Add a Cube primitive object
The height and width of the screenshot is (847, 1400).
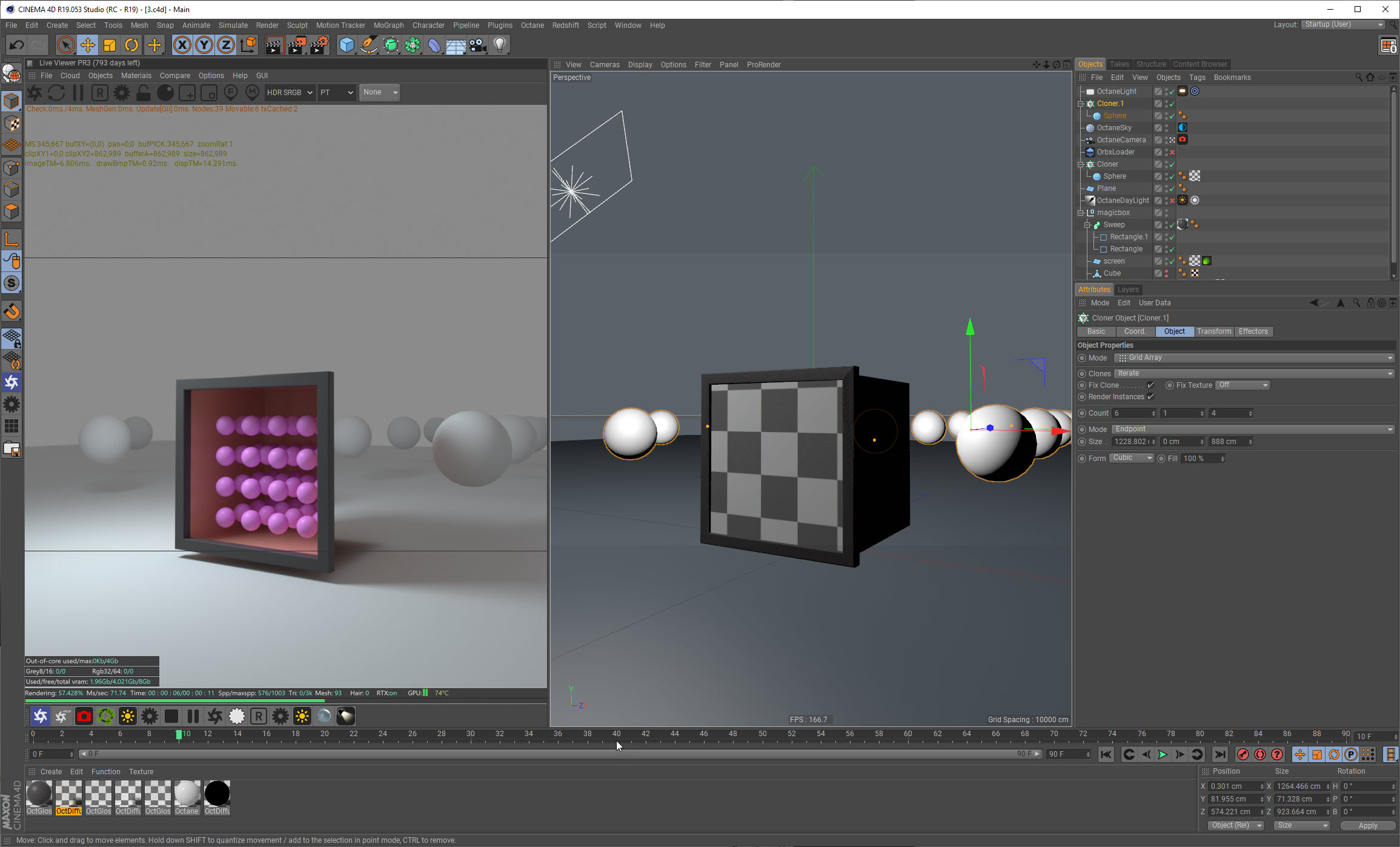(347, 45)
